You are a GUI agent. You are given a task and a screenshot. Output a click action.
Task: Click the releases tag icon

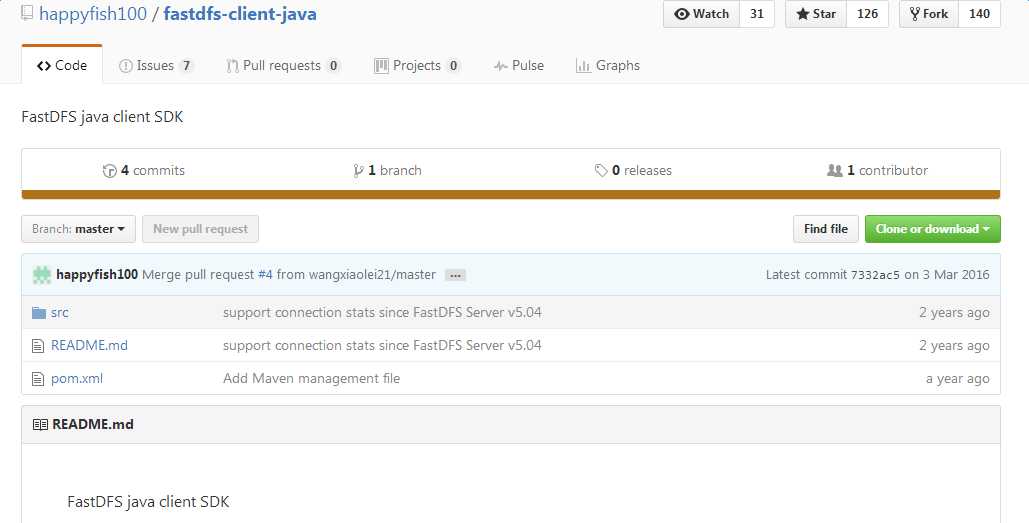[600, 171]
